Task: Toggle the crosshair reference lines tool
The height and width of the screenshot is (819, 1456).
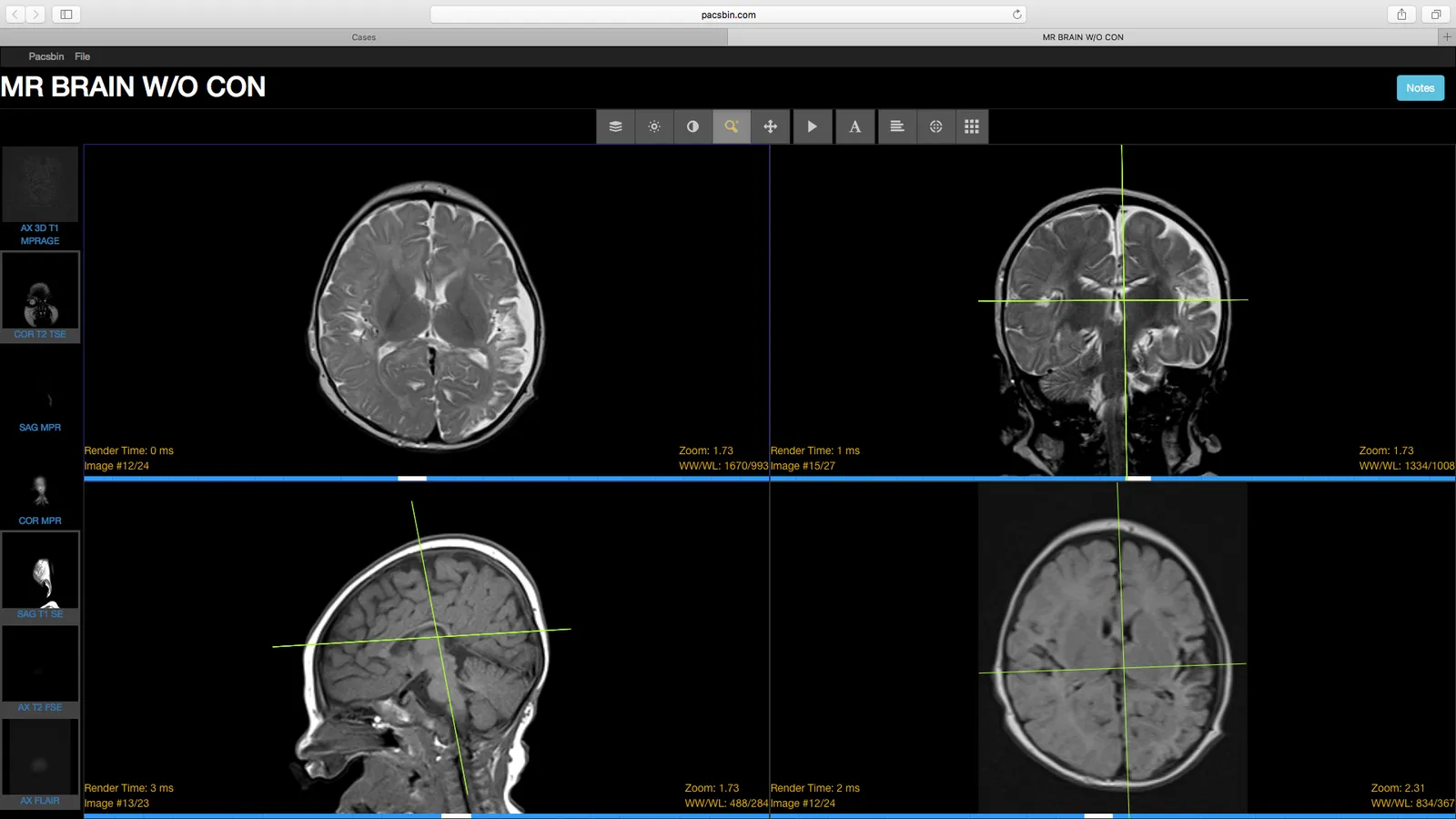Action: click(x=935, y=126)
